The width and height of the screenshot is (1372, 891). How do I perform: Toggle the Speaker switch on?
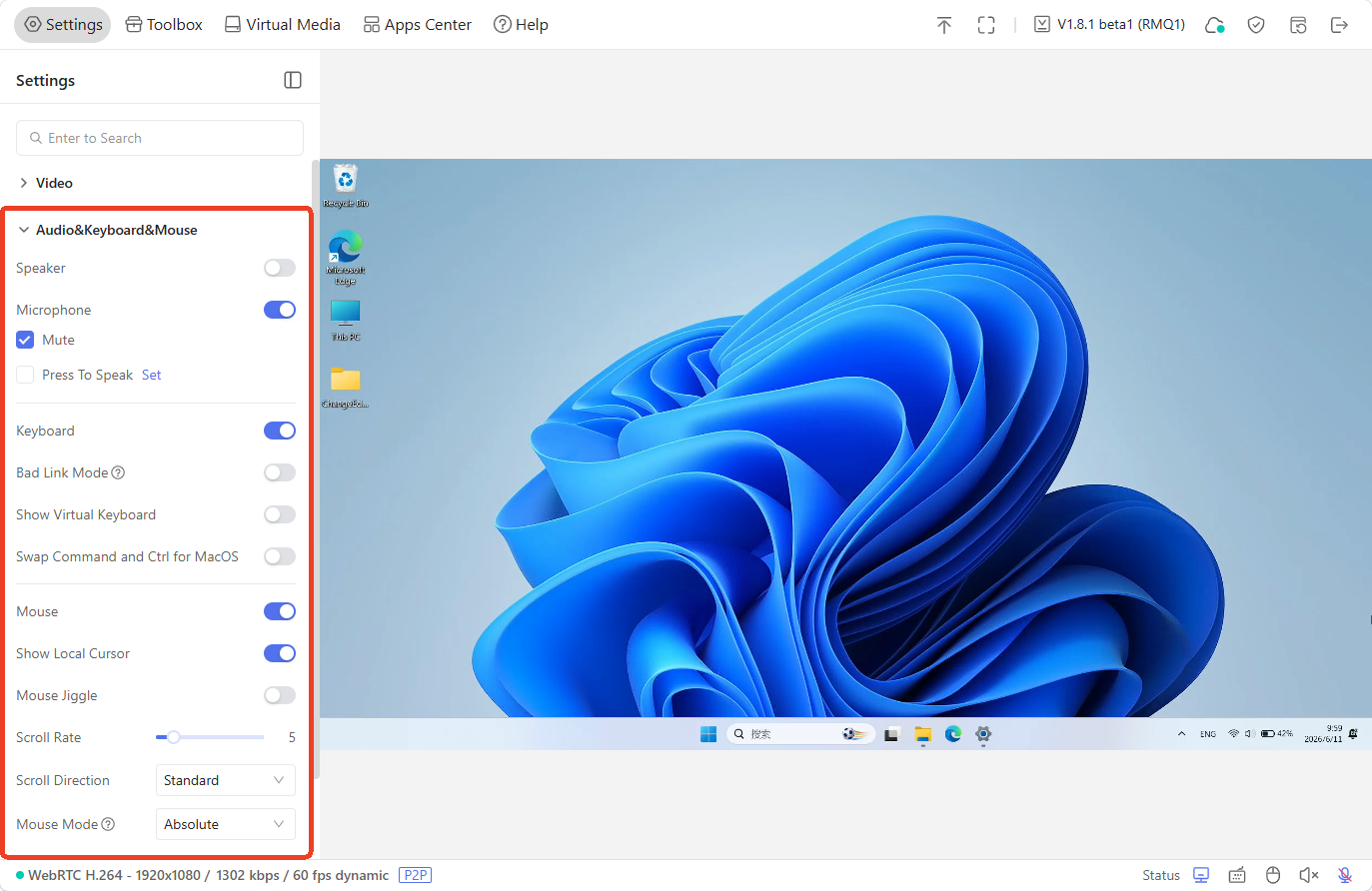click(x=280, y=268)
